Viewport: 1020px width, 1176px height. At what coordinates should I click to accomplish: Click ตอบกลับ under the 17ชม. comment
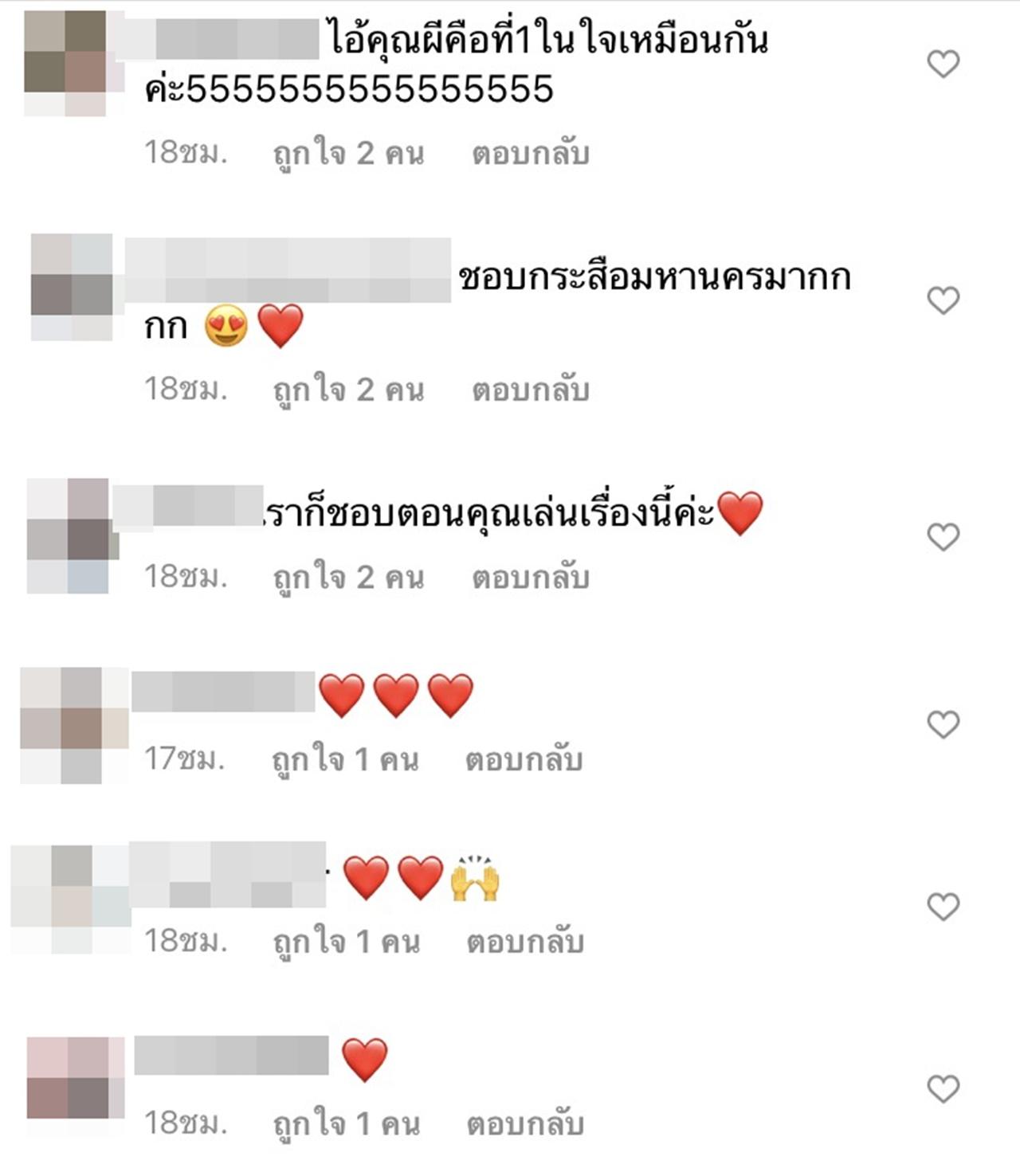point(524,759)
